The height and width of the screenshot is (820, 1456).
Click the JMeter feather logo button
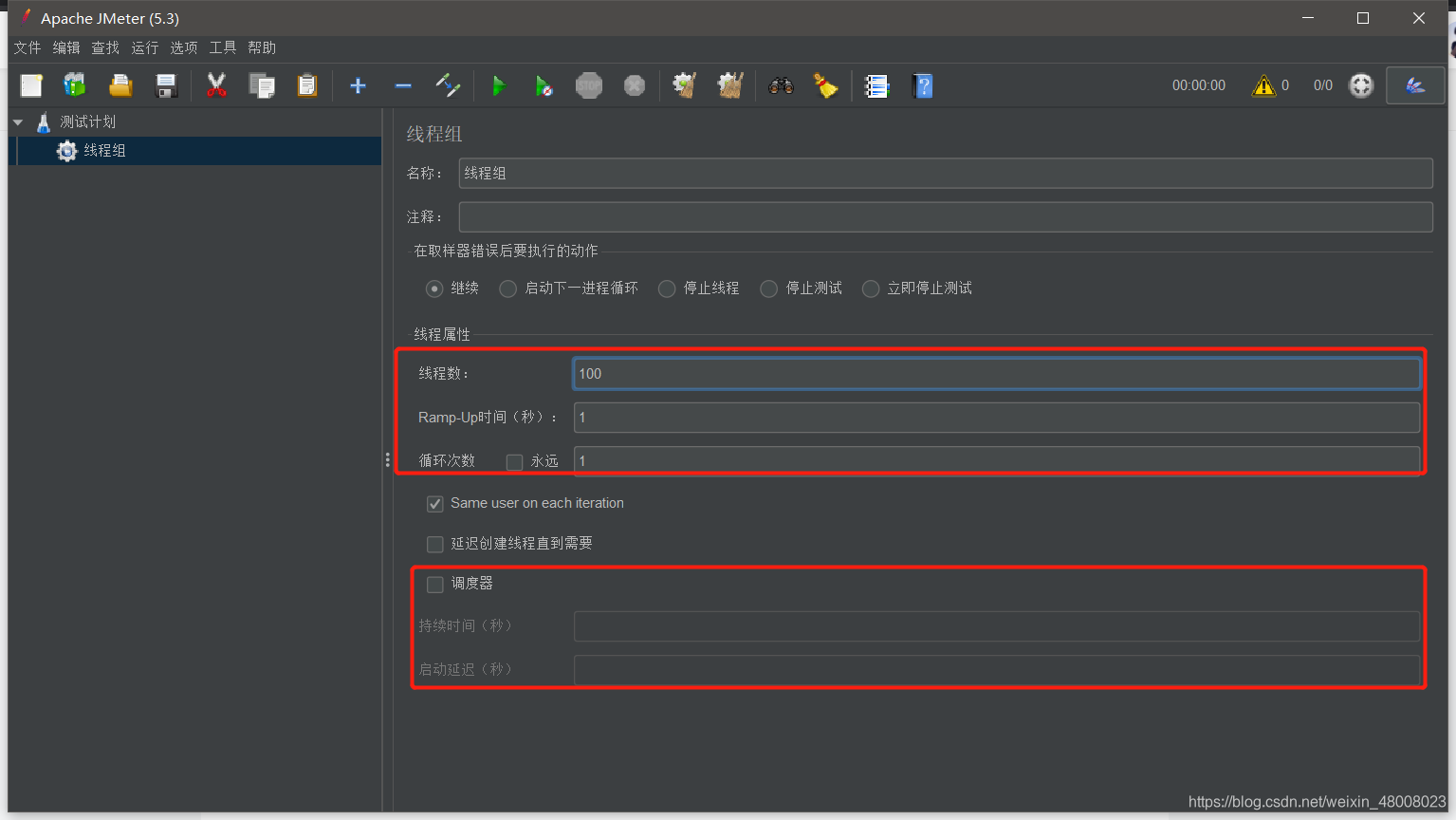1415,85
